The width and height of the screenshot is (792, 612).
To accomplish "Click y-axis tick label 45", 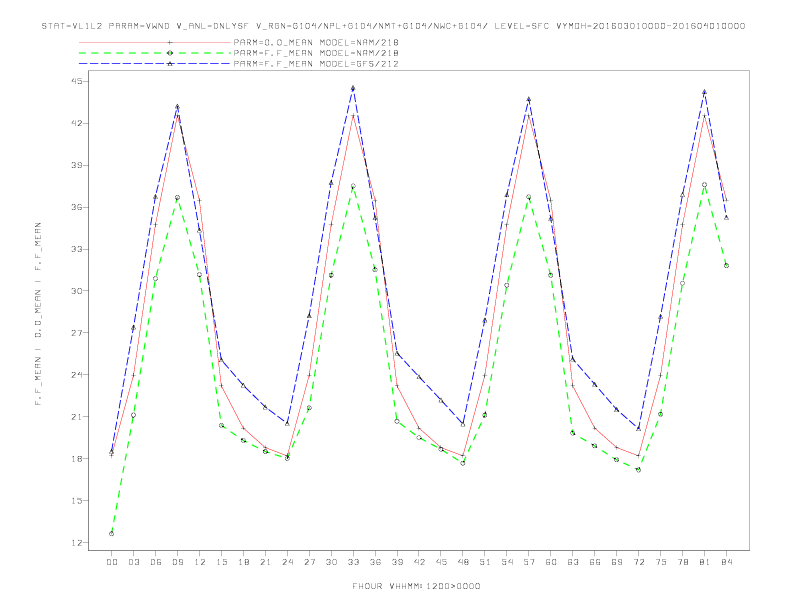I will pyautogui.click(x=79, y=81).
